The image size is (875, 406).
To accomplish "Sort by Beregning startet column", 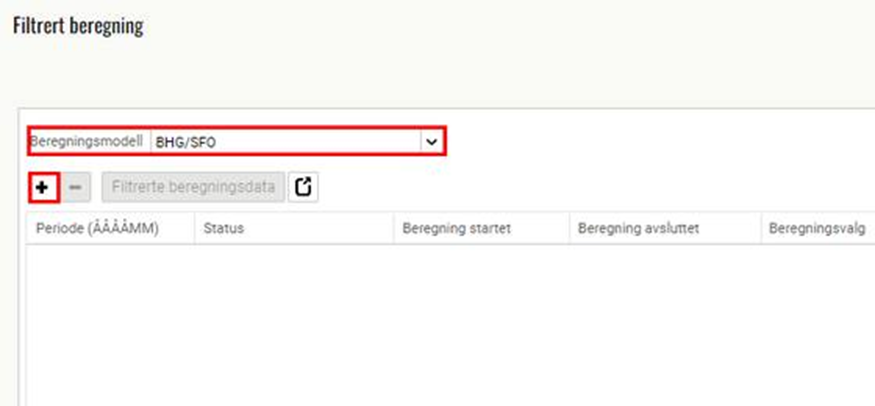I will point(457,228).
